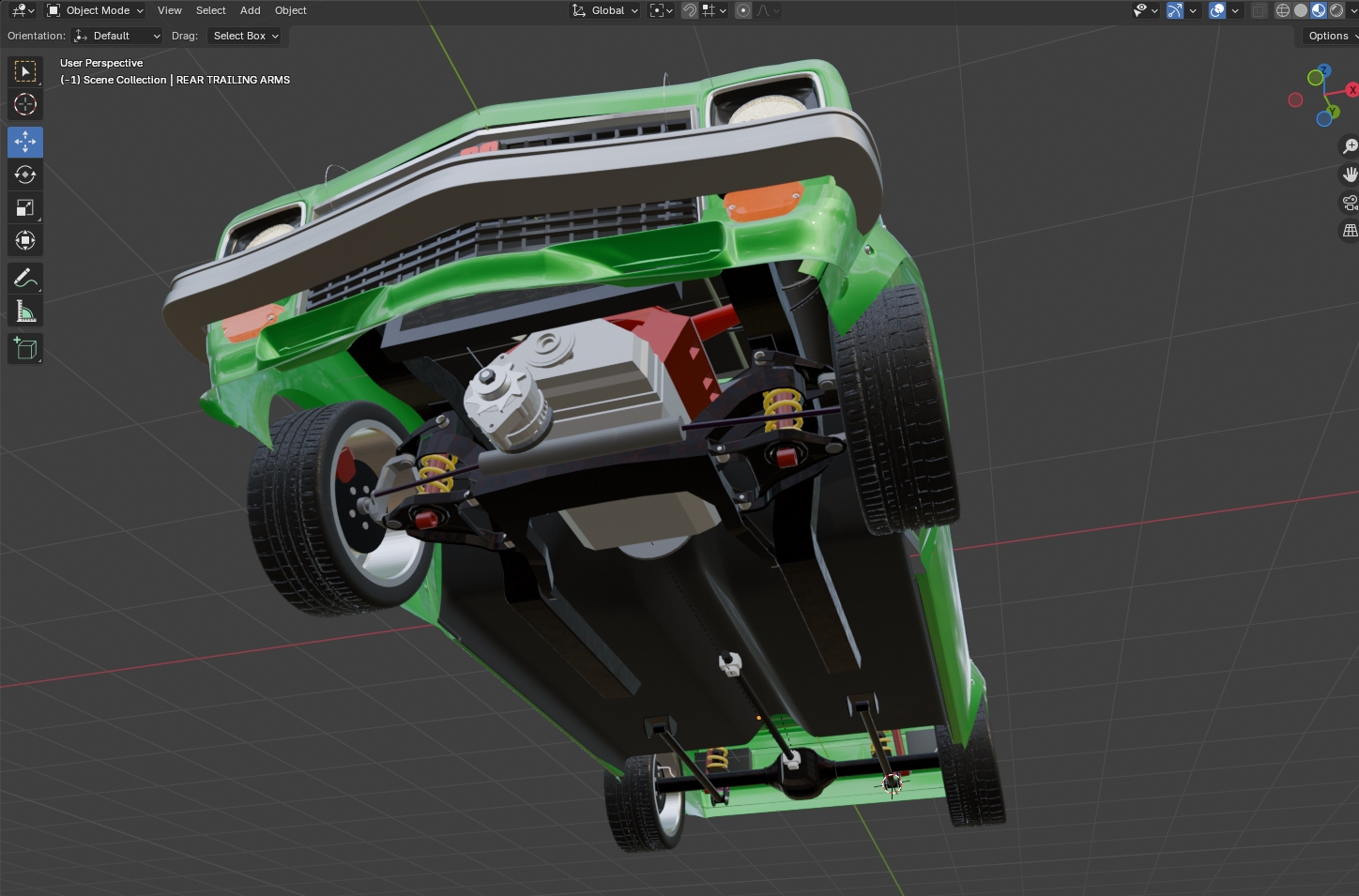Viewport: 1359px width, 896px height.
Task: Click the hand pan-view icon
Action: (x=1350, y=175)
